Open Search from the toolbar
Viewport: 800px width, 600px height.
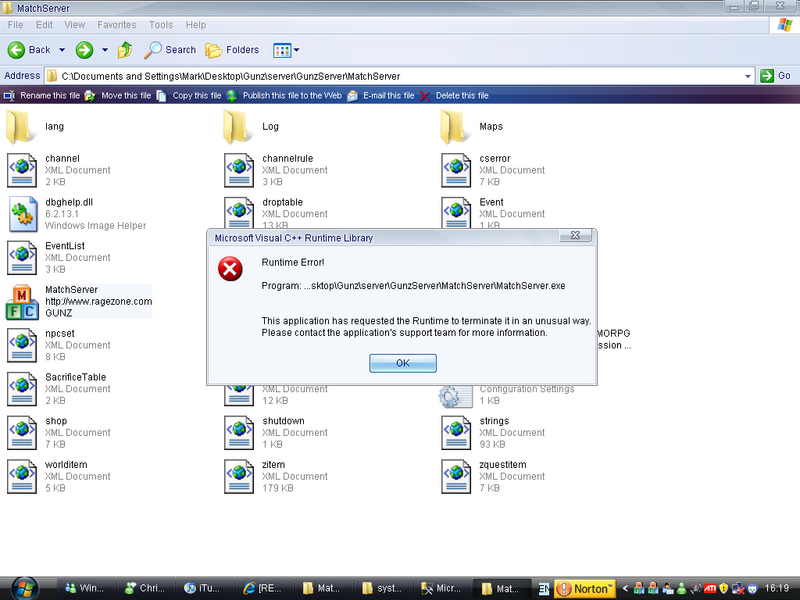click(x=170, y=50)
